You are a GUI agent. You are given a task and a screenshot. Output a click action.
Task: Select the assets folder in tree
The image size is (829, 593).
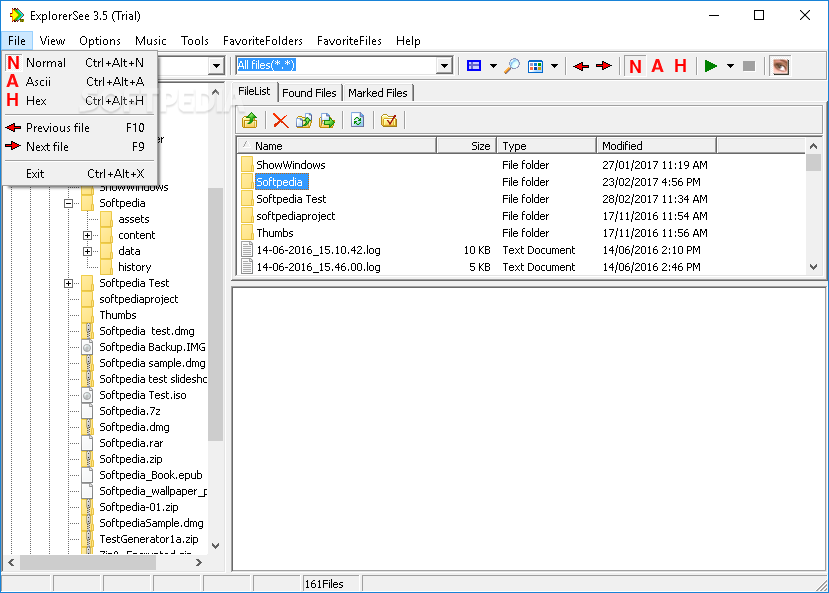click(134, 219)
